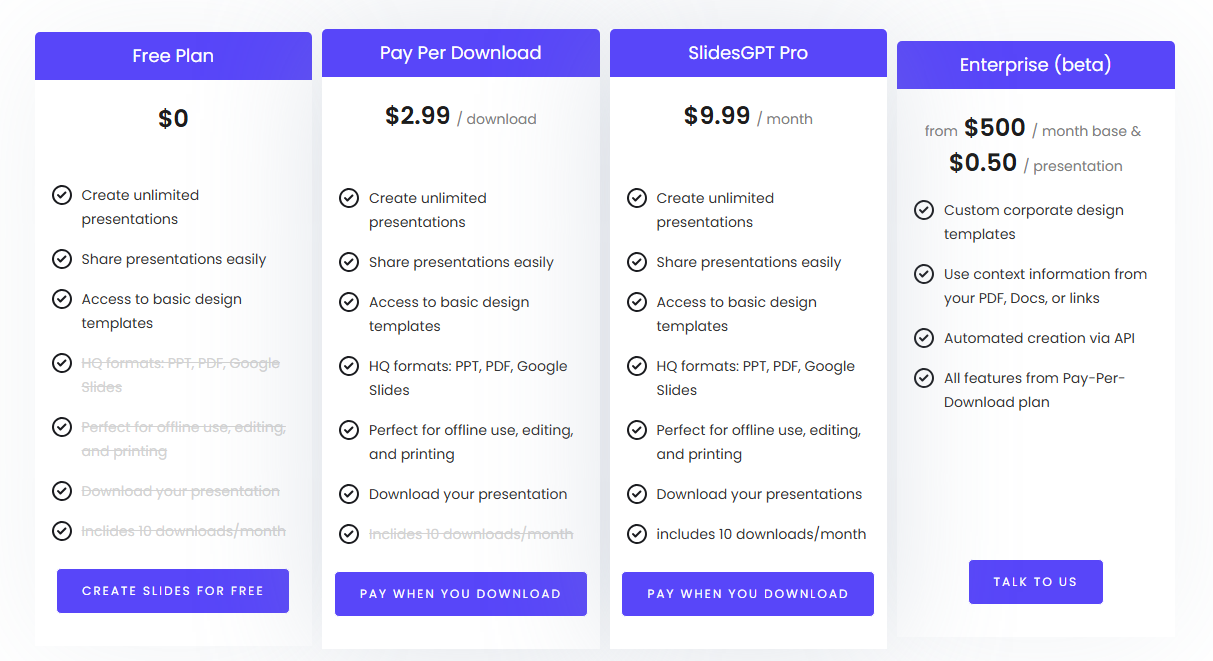The width and height of the screenshot is (1213, 661).
Task: Select the Pay Per Download header
Action: coord(461,53)
